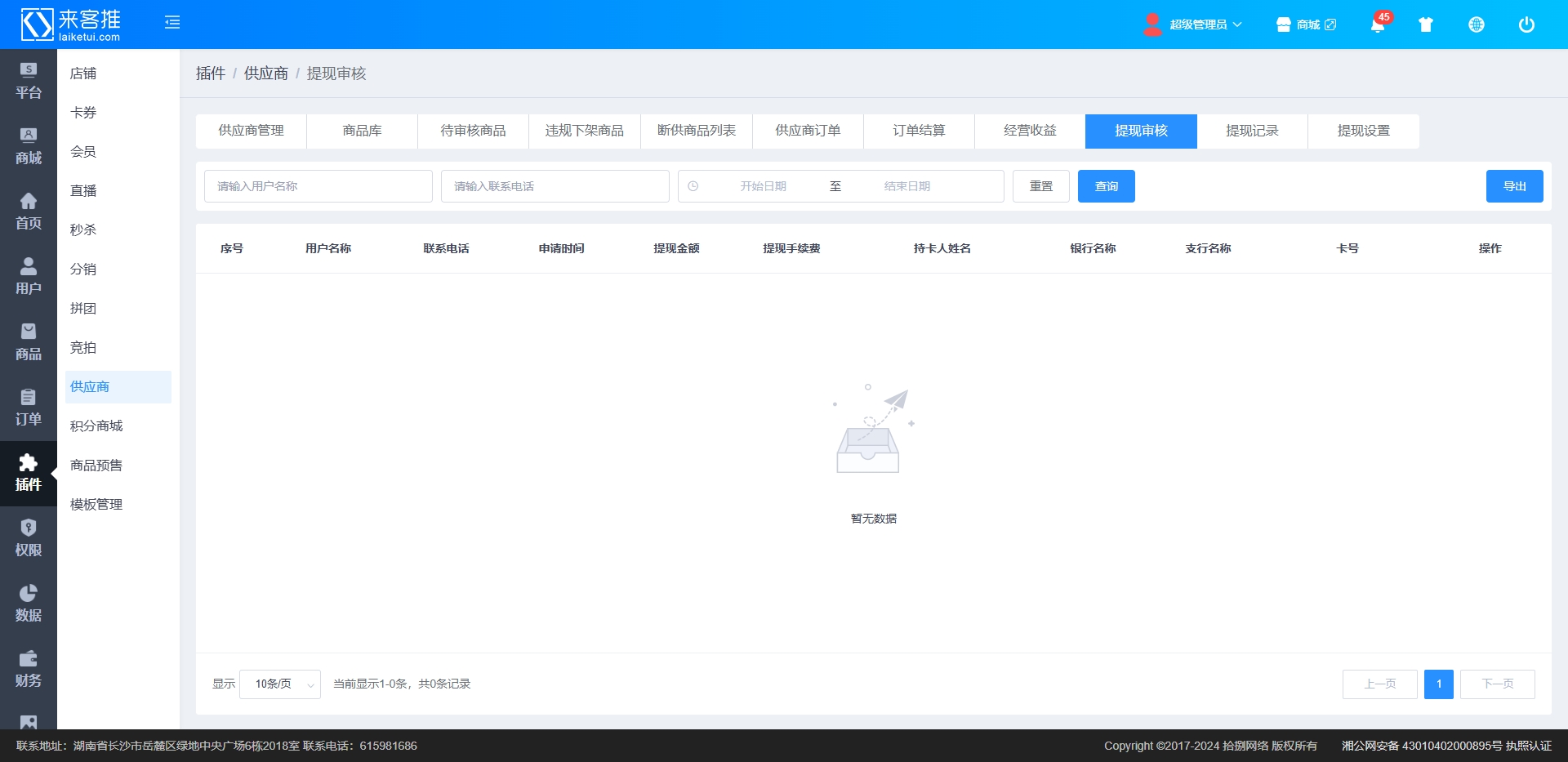The width and height of the screenshot is (1568, 762).
Task: Click the t-shirt theme icon
Action: coord(1426,25)
